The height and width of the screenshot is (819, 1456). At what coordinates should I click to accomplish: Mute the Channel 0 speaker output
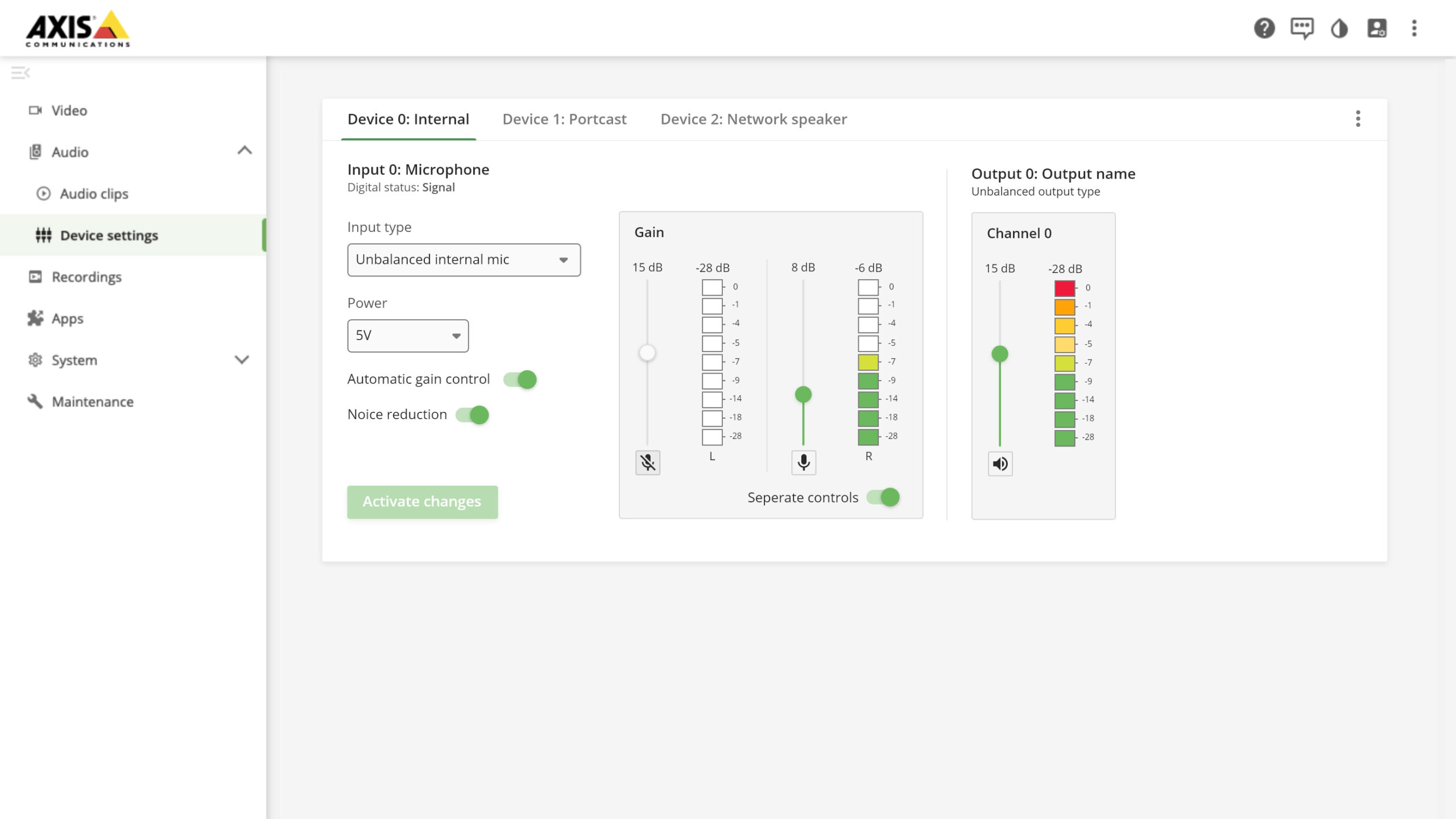point(1000,464)
